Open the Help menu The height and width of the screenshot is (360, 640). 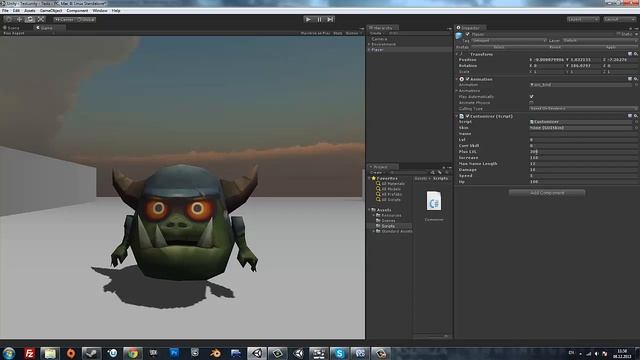point(116,11)
